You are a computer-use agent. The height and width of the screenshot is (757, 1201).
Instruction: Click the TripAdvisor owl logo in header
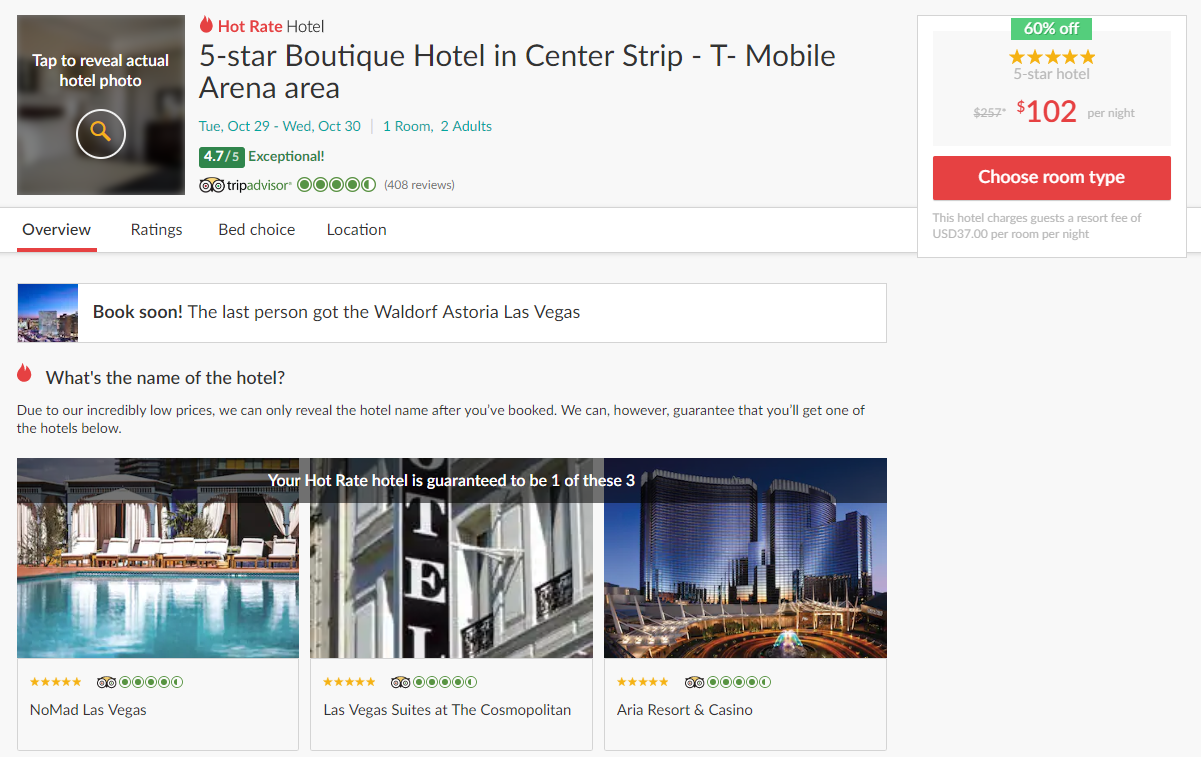pos(211,185)
